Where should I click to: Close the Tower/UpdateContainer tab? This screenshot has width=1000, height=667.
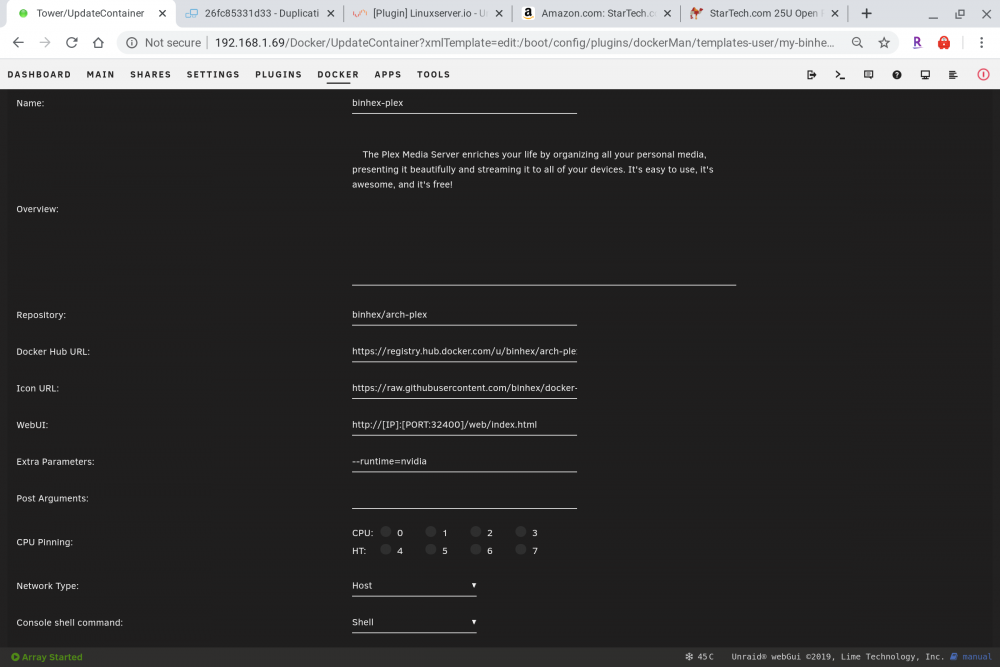[x=162, y=13]
